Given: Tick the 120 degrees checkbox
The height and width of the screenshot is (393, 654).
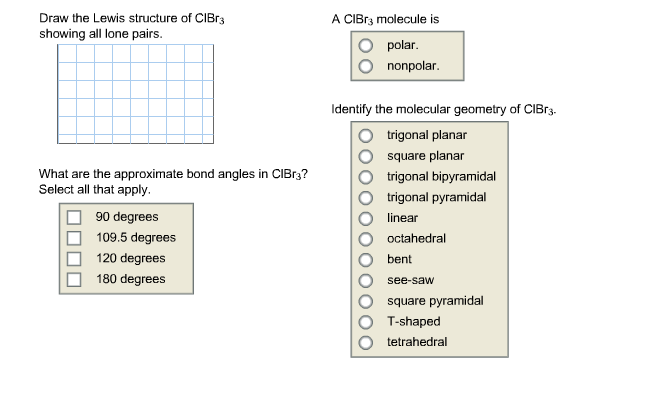Looking at the screenshot, I should click(74, 259).
